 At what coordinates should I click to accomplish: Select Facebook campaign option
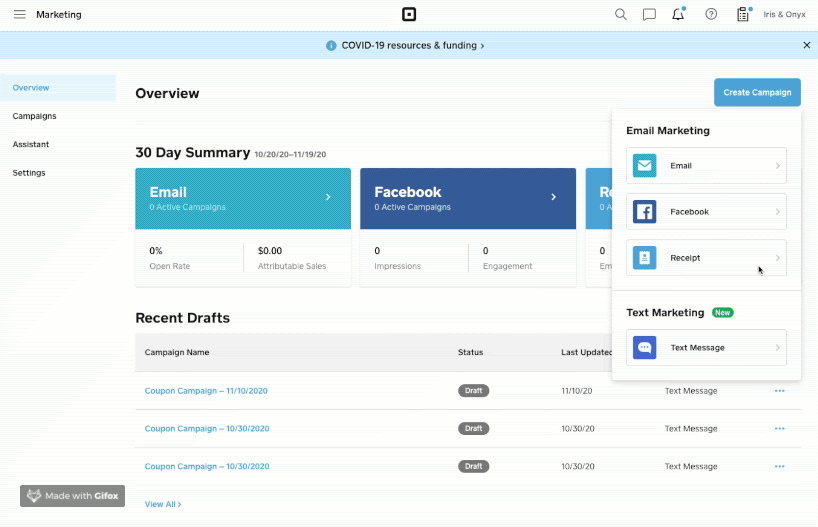[x=706, y=212]
